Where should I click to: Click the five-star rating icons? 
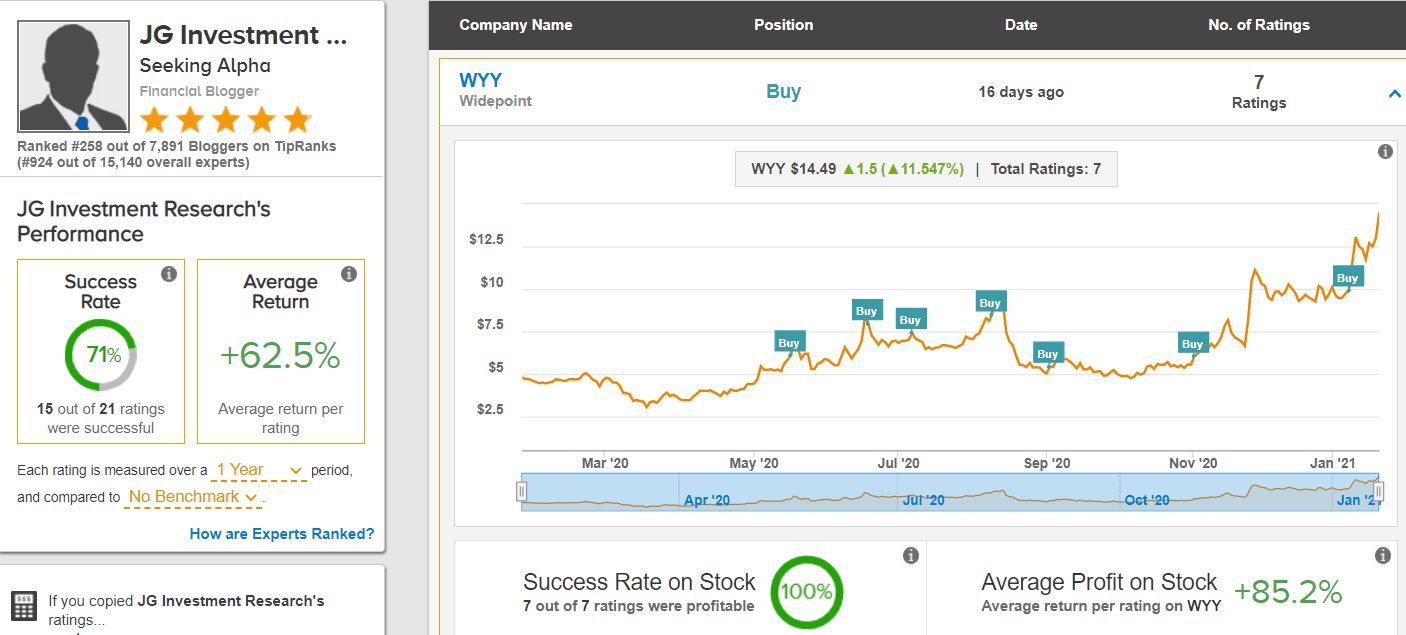pos(226,121)
